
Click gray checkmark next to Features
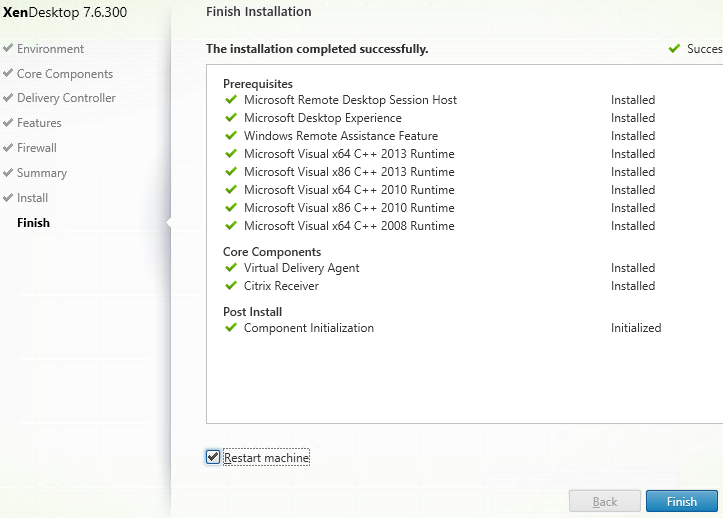tap(7, 122)
